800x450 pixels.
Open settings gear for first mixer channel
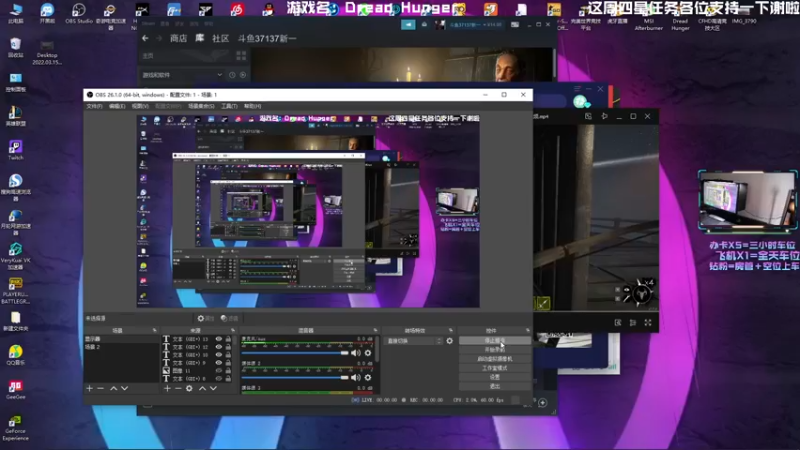368,353
